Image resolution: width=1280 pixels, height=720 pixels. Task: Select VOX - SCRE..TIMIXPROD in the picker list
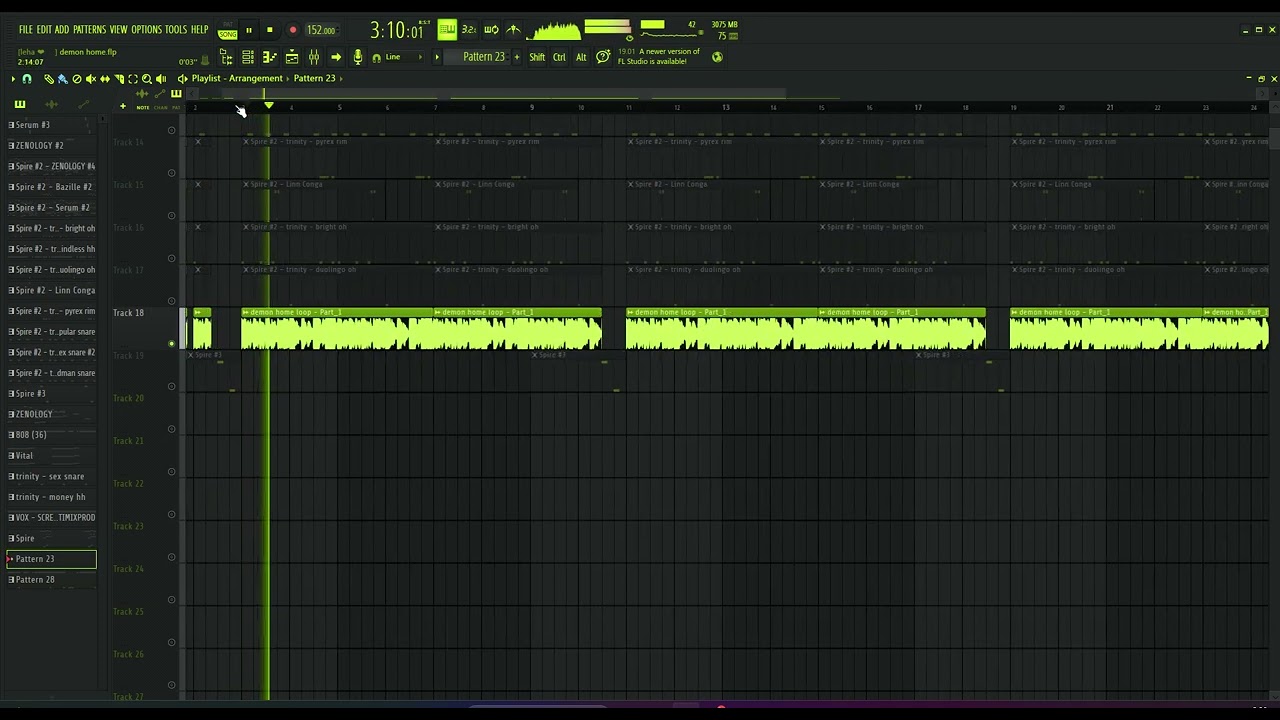52,518
